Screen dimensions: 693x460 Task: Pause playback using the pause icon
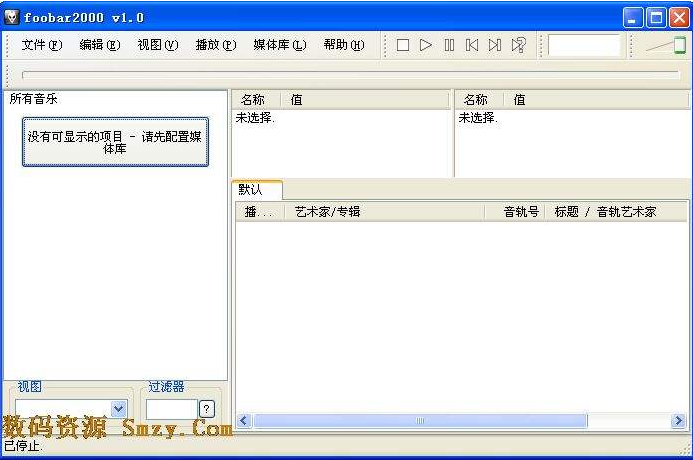click(x=449, y=45)
